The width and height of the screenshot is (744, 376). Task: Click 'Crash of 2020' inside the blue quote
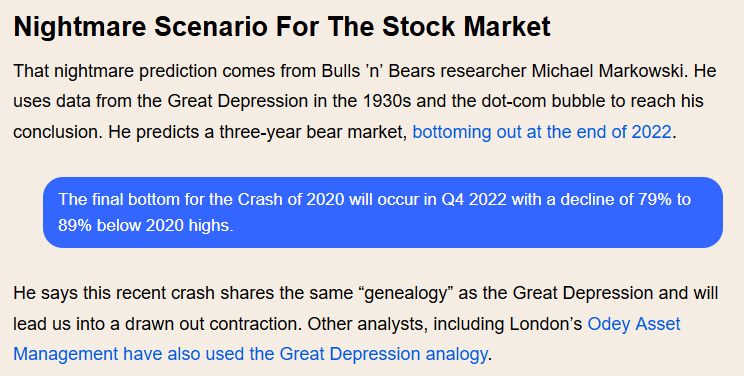pyautogui.click(x=291, y=199)
